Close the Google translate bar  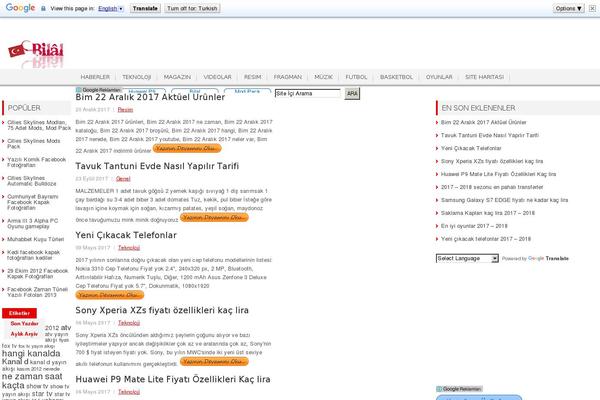pos(592,8)
